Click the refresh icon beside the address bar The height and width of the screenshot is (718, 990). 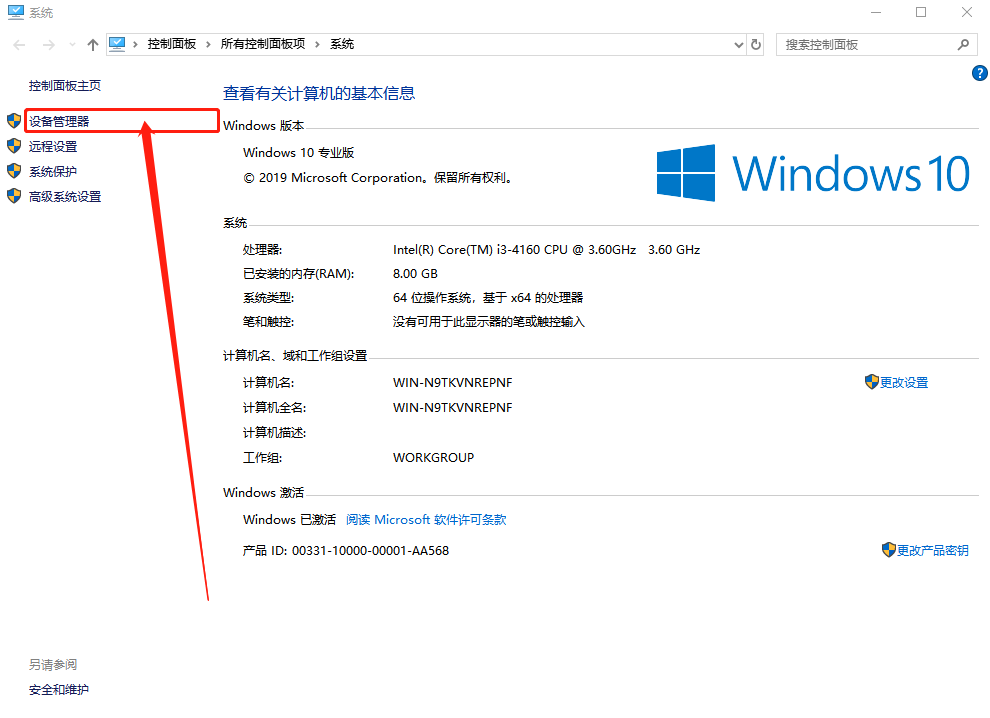(x=756, y=44)
